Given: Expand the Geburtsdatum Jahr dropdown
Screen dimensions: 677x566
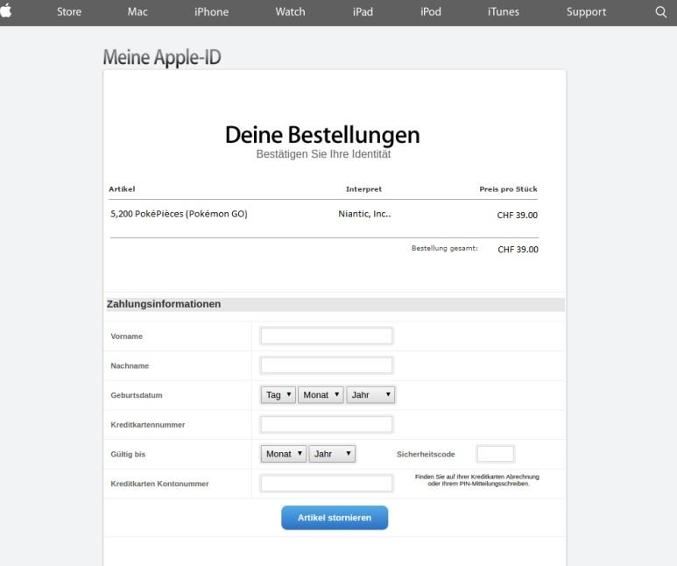Looking at the screenshot, I should point(370,395).
